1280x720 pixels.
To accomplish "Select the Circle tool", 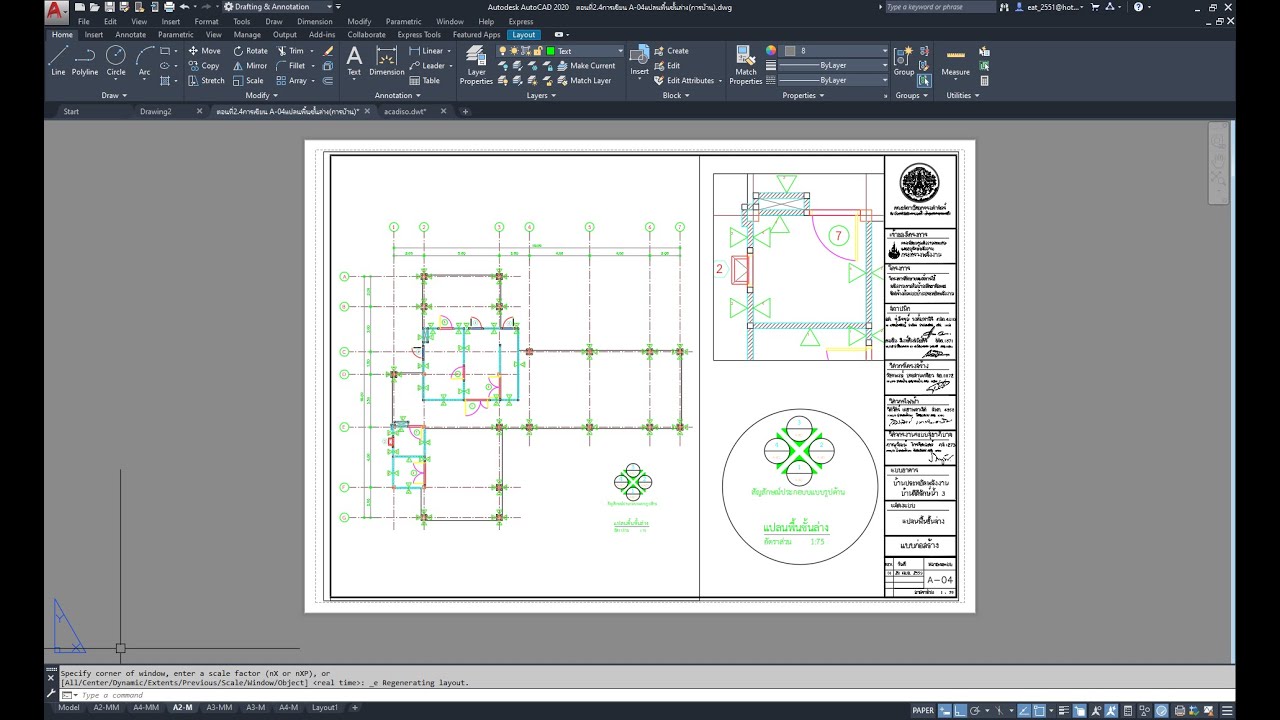I will [x=116, y=60].
